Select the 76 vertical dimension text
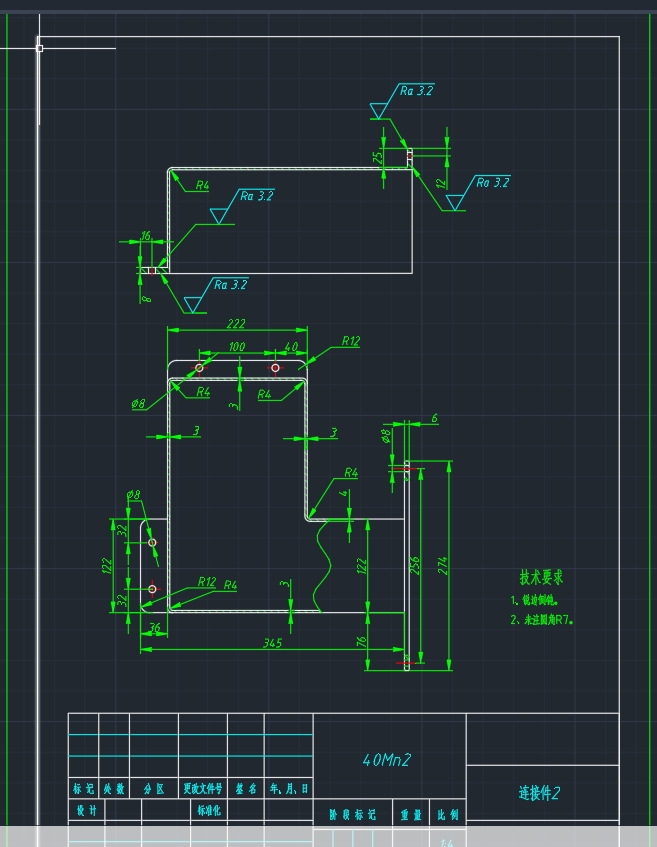 [361, 642]
